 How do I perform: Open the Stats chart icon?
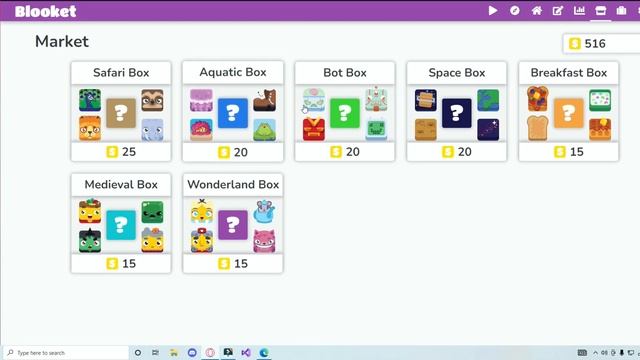(x=579, y=11)
